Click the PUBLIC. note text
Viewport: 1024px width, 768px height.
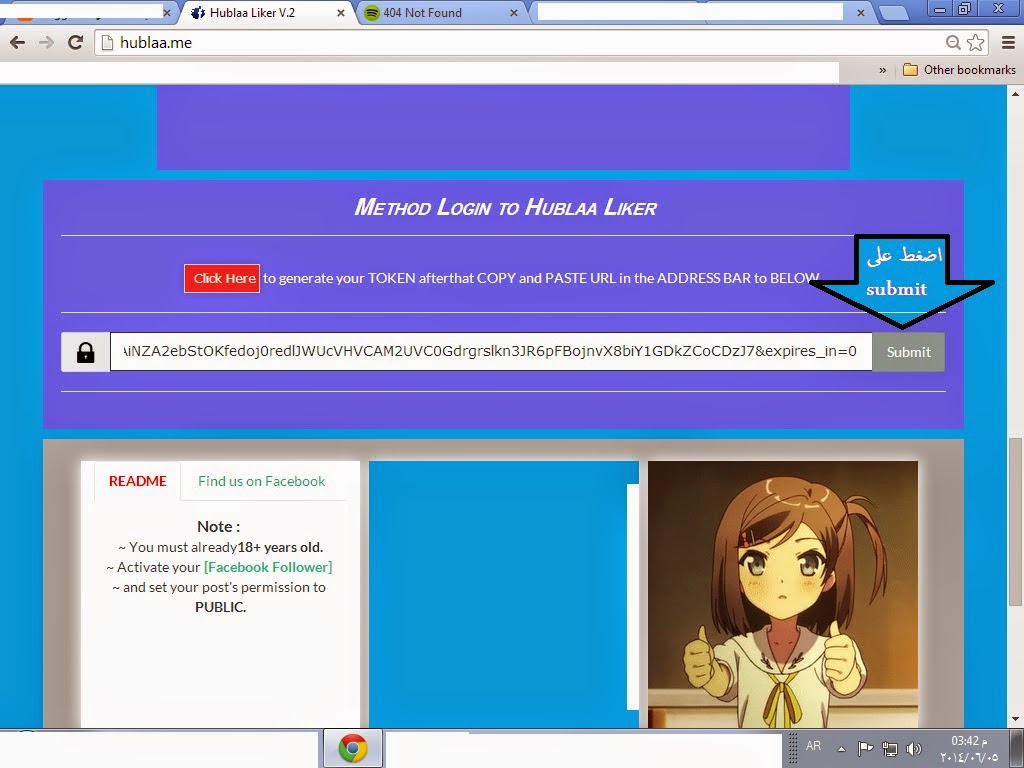[x=221, y=607]
